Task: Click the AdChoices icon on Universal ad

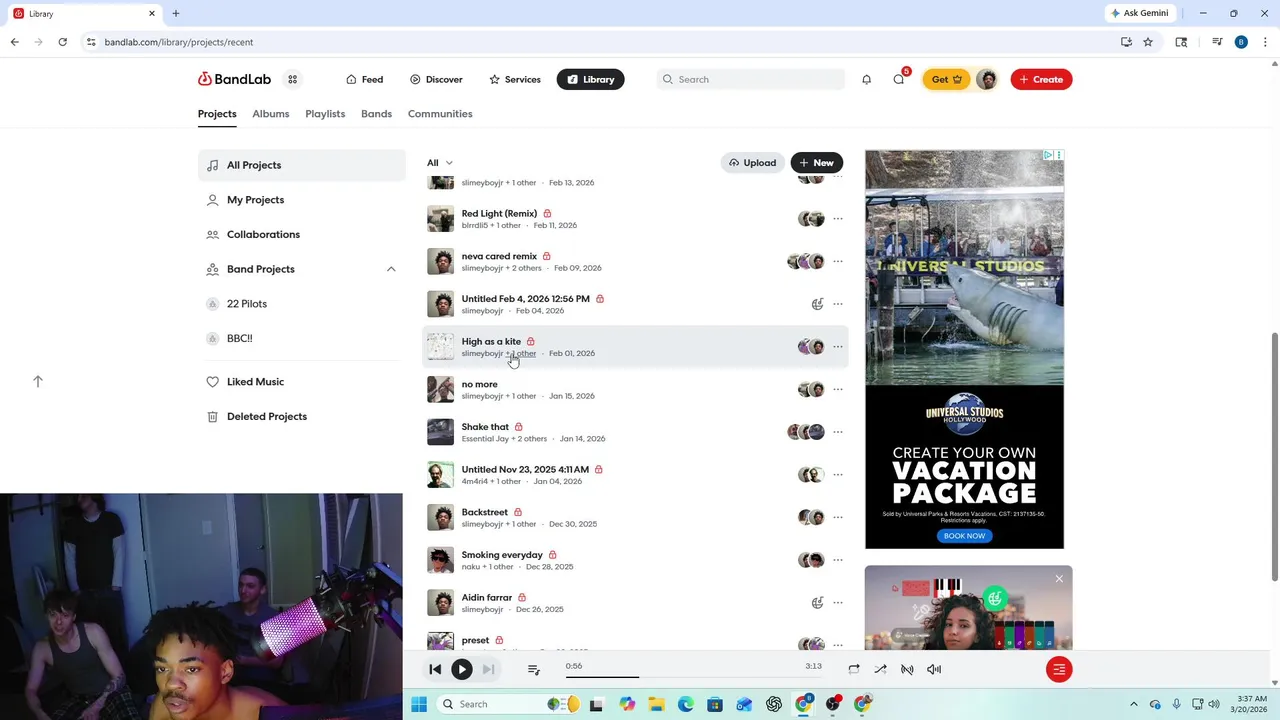Action: point(1047,155)
